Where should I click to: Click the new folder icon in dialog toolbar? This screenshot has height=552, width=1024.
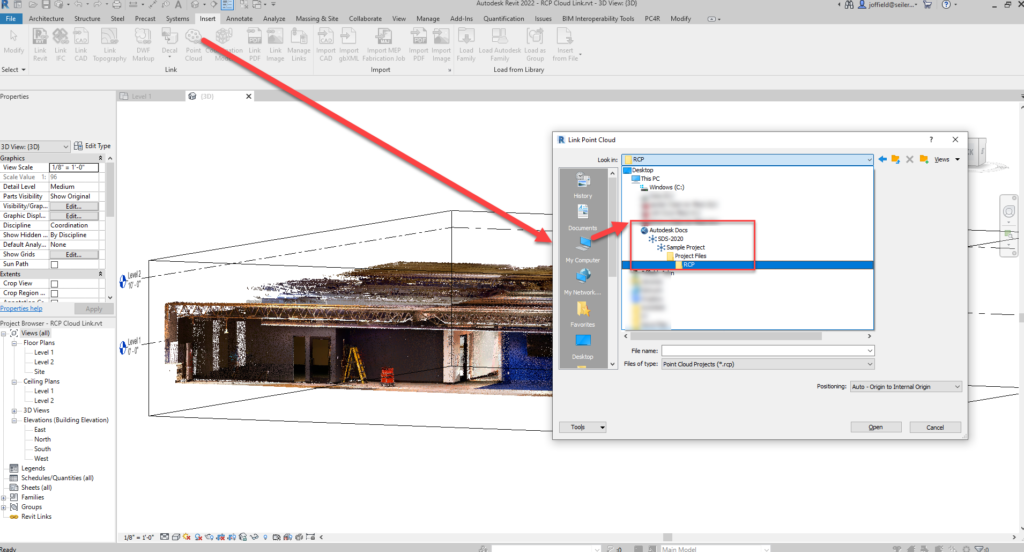[923, 159]
